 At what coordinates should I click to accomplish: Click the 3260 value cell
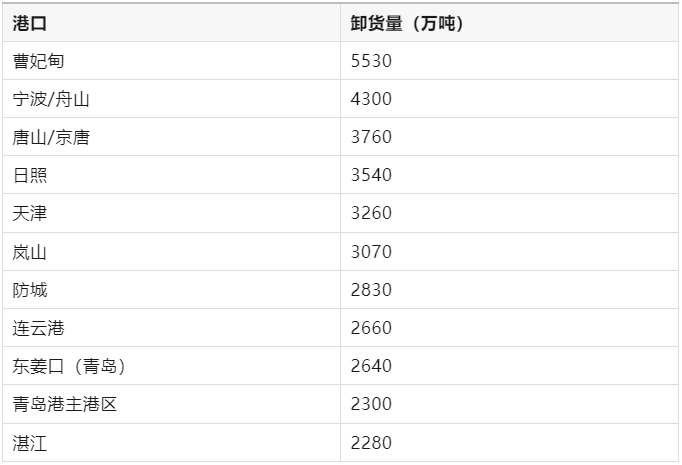[x=509, y=213]
